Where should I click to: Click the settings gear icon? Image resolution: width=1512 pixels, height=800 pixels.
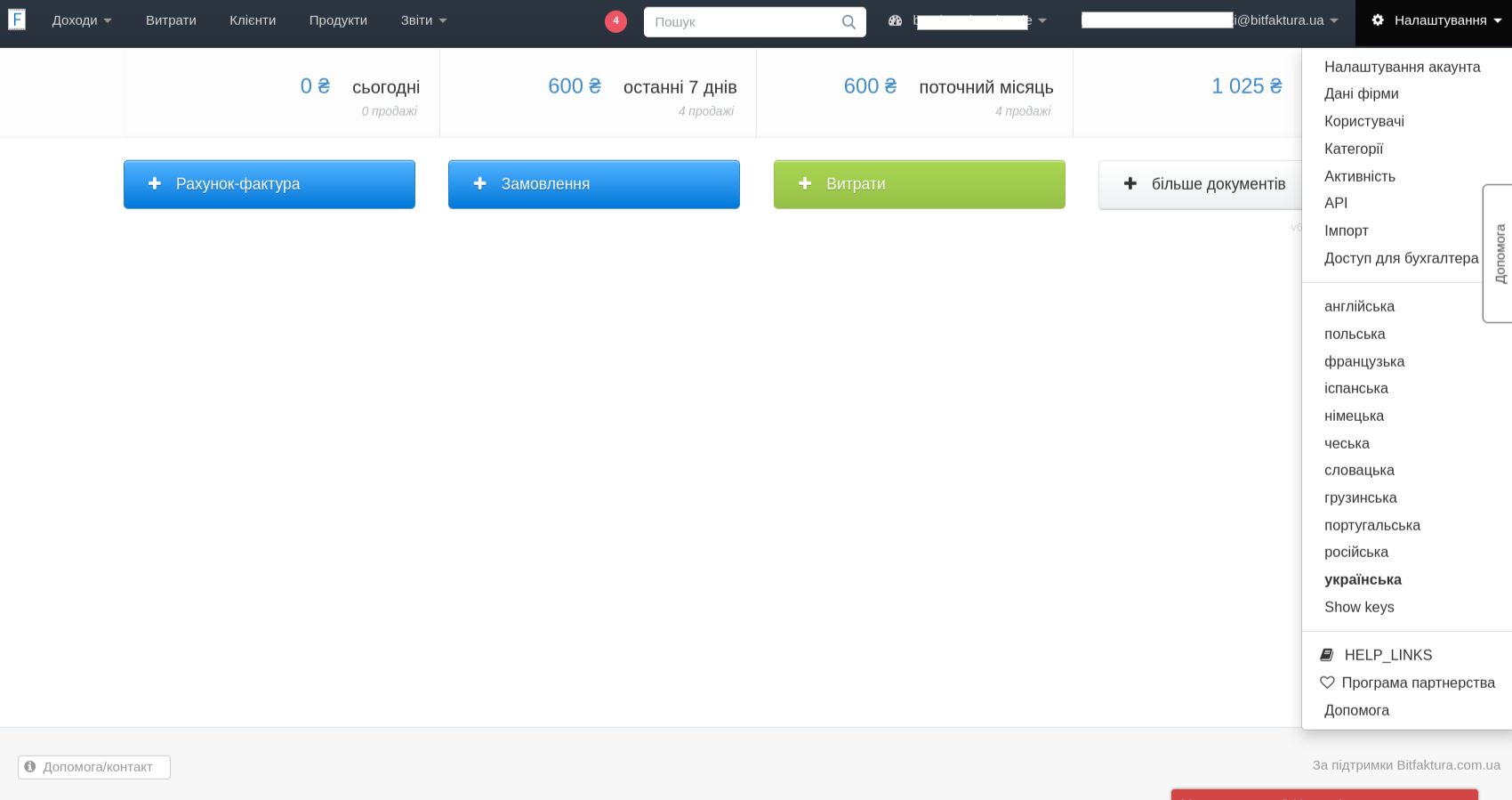1378,20
